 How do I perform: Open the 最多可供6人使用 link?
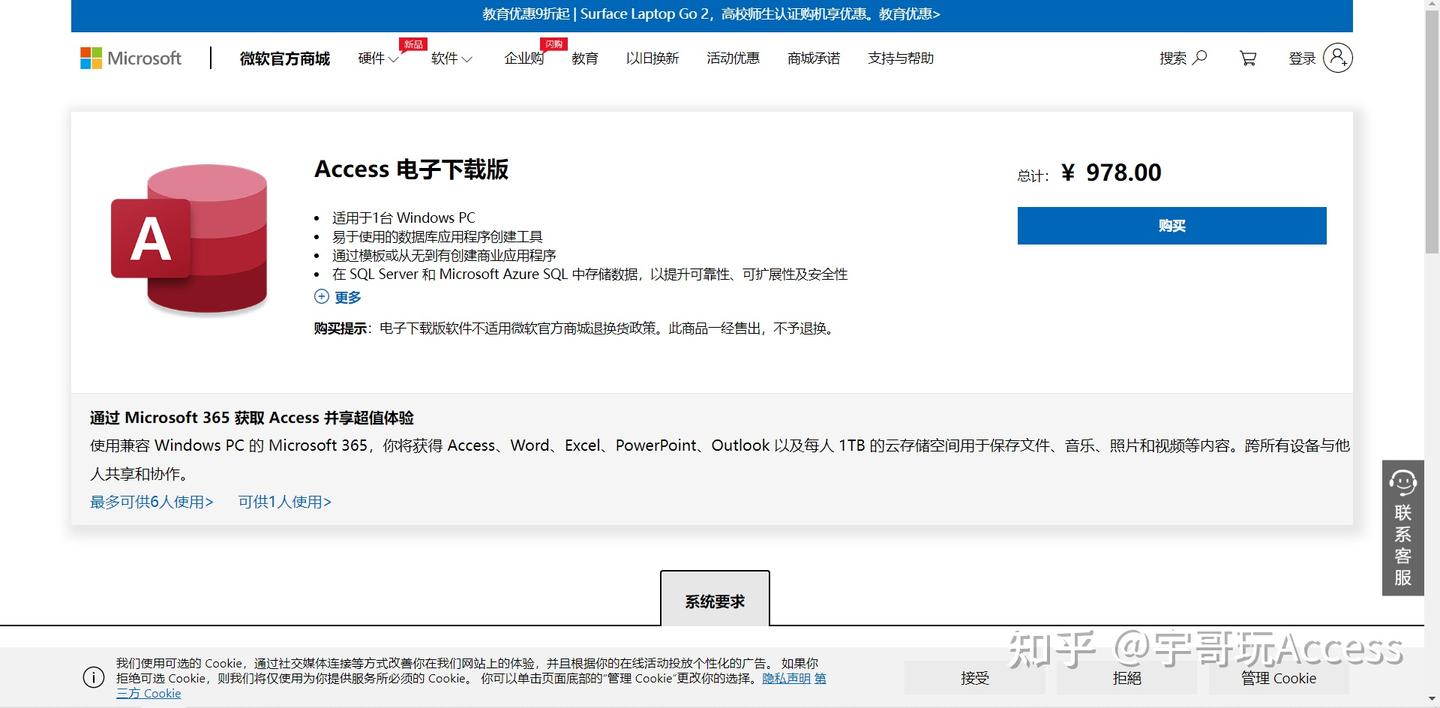(x=152, y=502)
